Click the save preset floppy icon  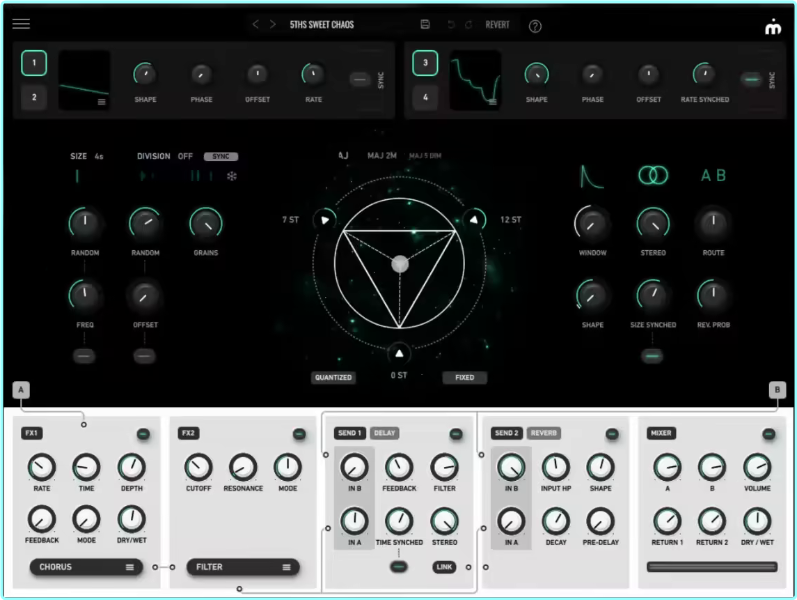pyautogui.click(x=425, y=24)
